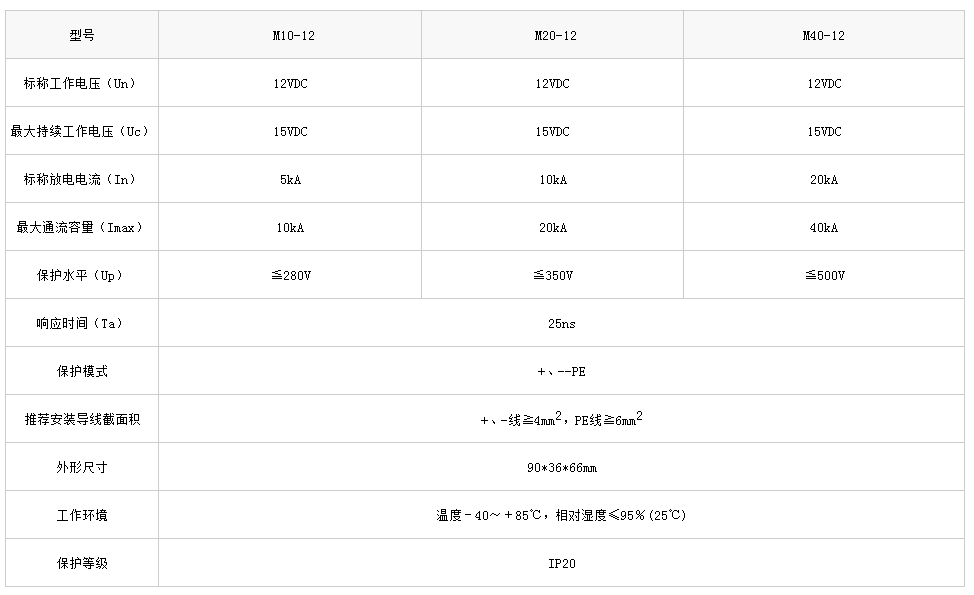The height and width of the screenshot is (595, 974).
Task: Click the 40kA maximum capacity value
Action: pyautogui.click(x=824, y=228)
